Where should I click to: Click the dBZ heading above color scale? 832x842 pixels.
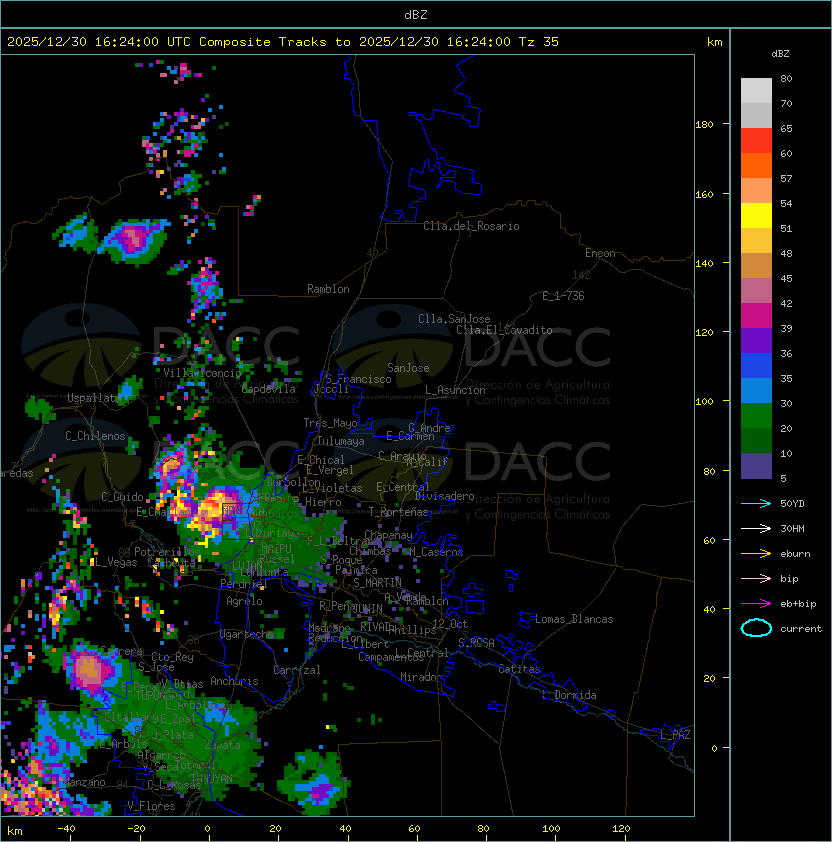coord(780,54)
